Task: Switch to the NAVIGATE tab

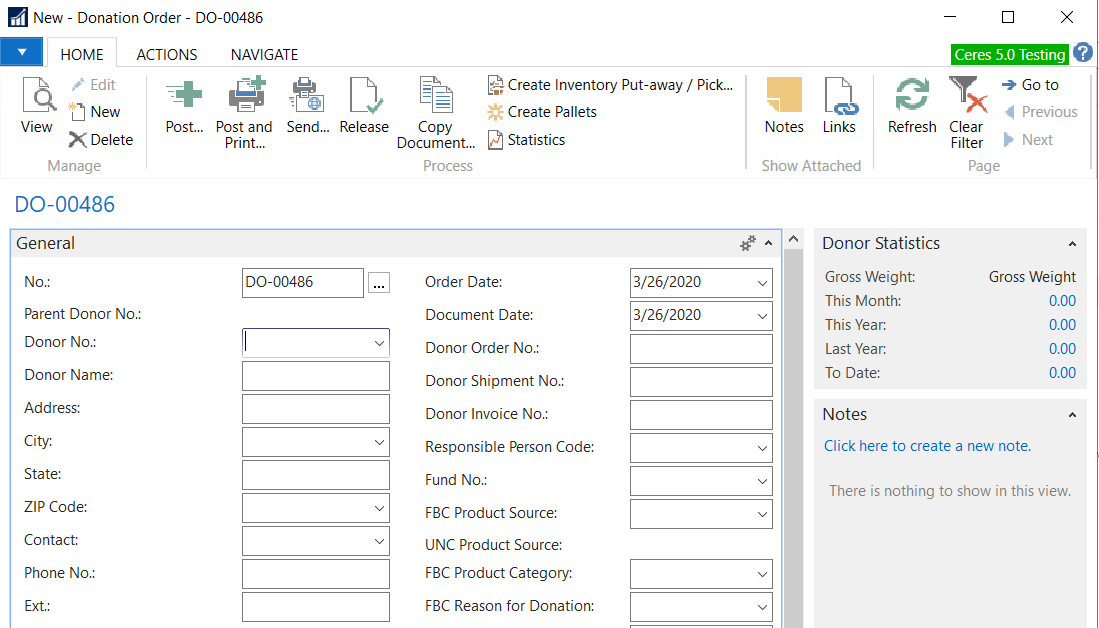Action: [264, 55]
